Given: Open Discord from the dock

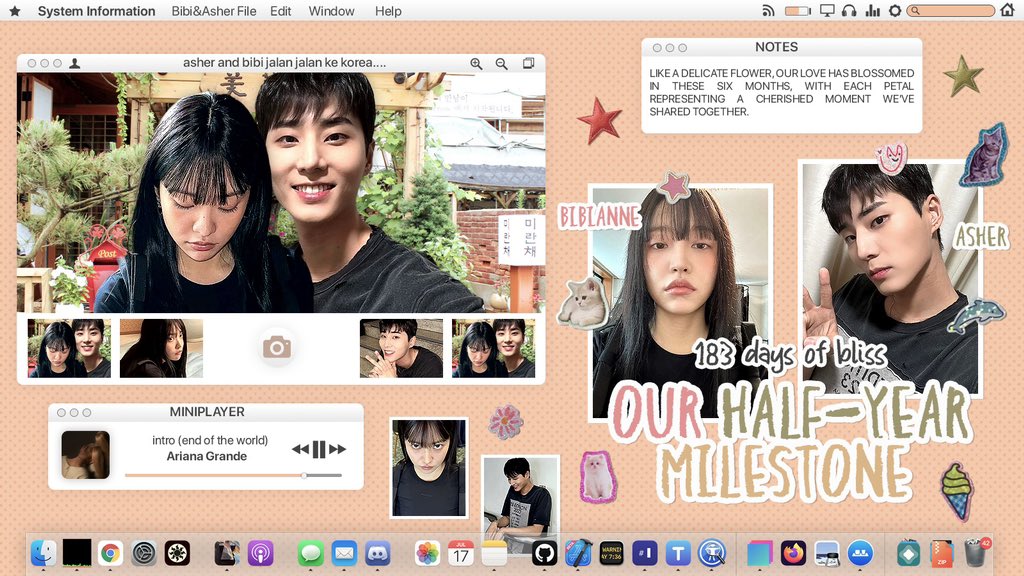Looking at the screenshot, I should (377, 553).
